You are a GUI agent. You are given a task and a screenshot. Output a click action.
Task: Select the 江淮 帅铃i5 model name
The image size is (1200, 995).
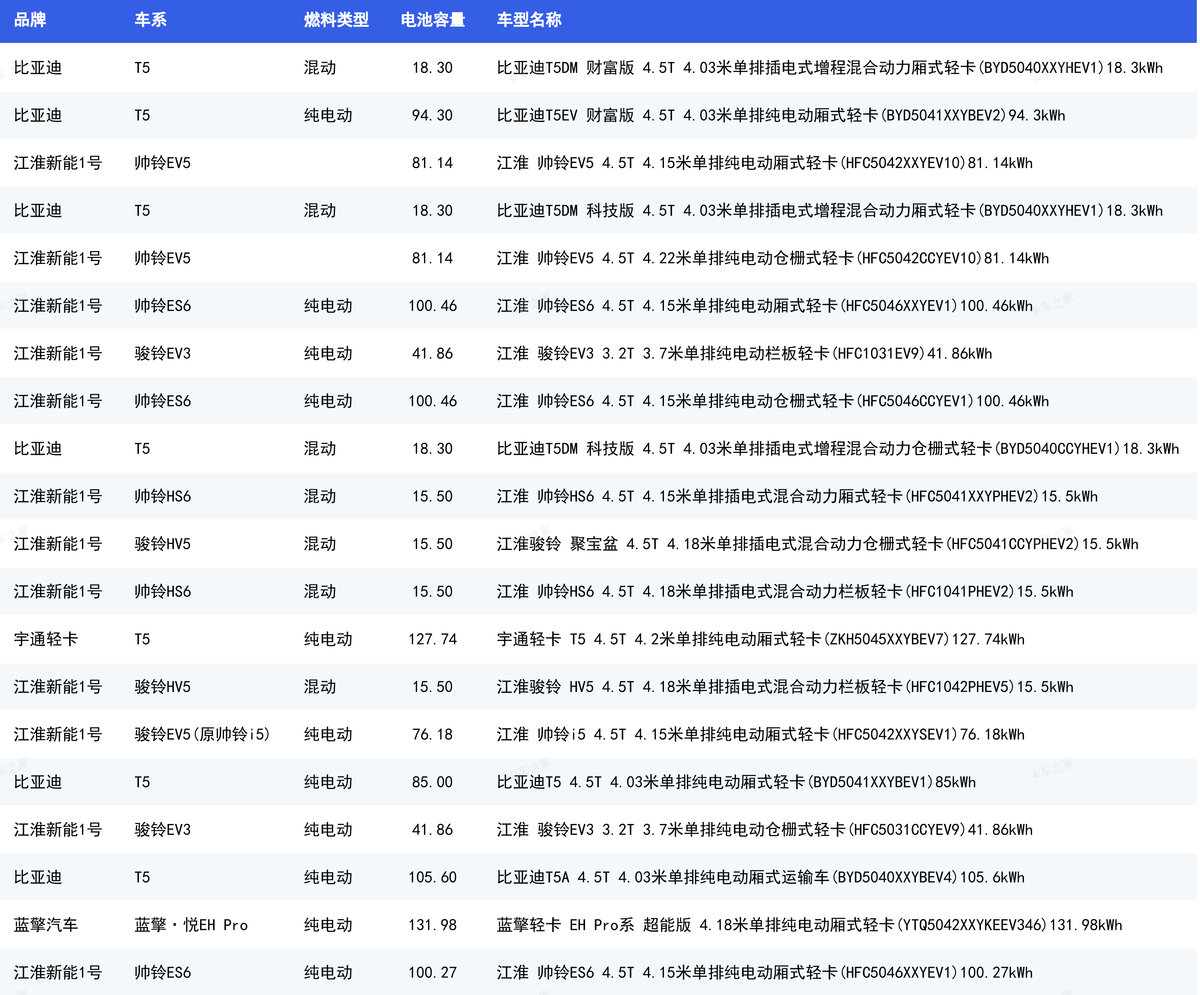click(x=761, y=734)
